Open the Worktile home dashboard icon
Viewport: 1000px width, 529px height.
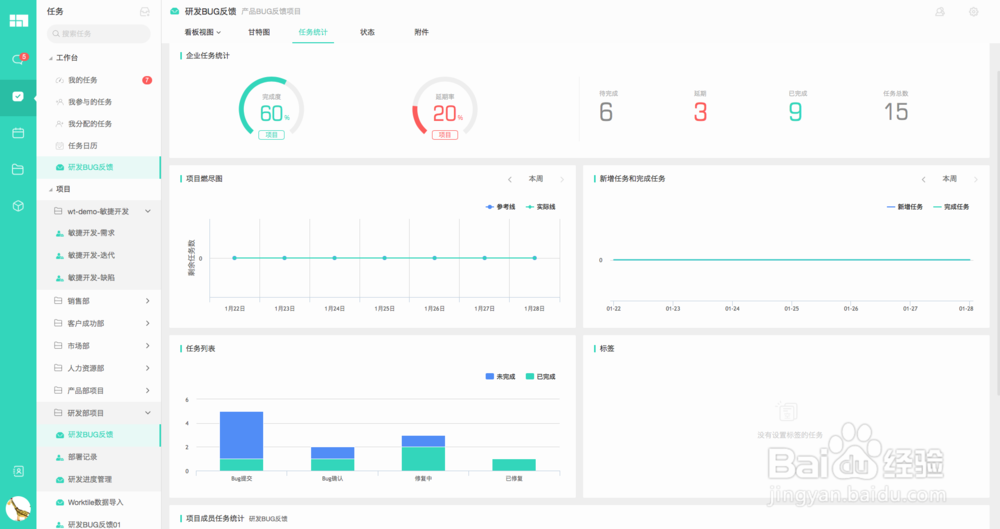(18, 20)
